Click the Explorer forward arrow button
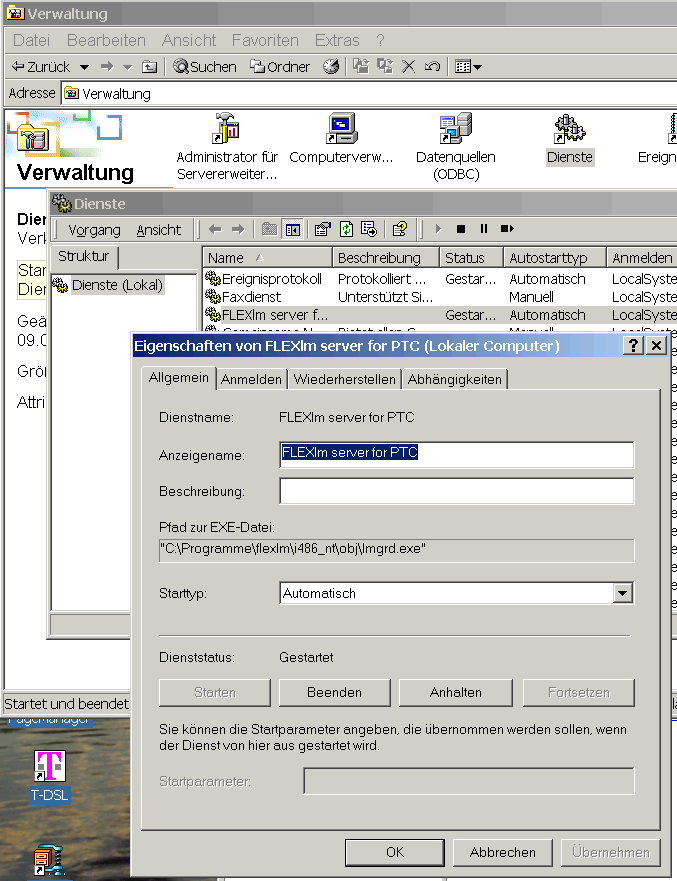The width and height of the screenshot is (677, 881). (107, 67)
